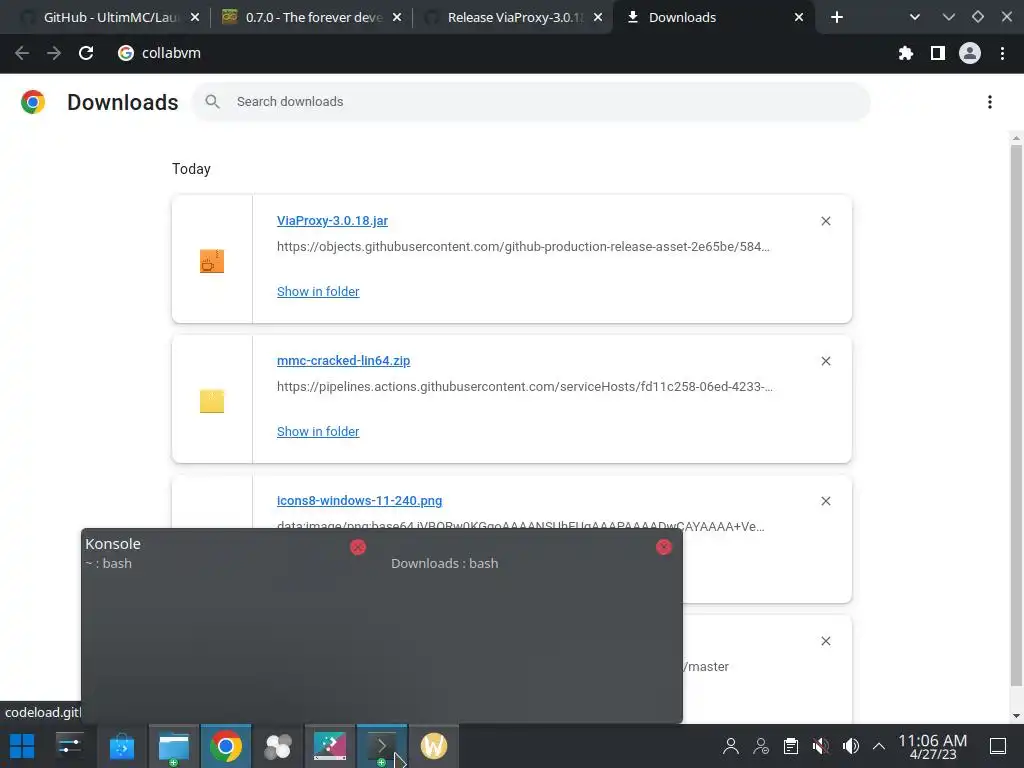
Task: Open ViaProxy-3.0.18.jar file link
Action: (x=332, y=221)
